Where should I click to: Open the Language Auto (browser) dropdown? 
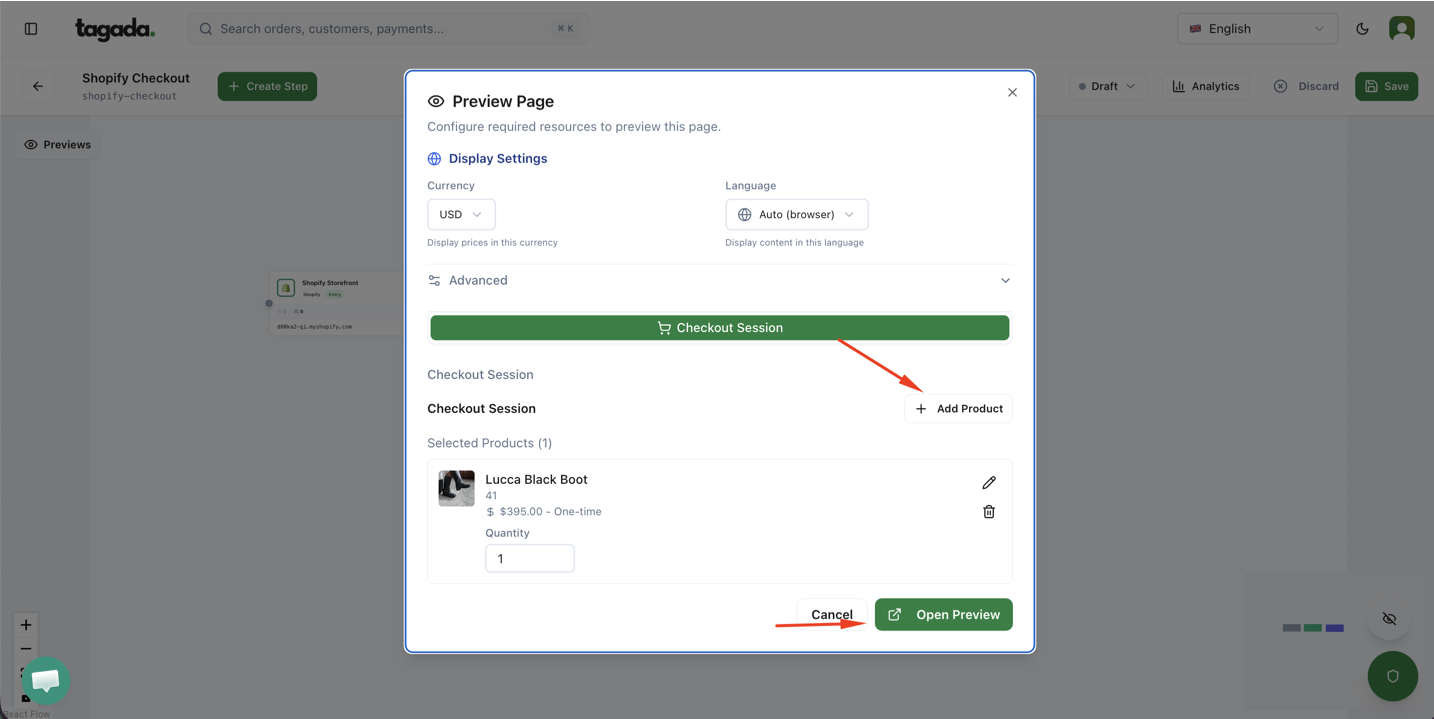[x=796, y=214]
